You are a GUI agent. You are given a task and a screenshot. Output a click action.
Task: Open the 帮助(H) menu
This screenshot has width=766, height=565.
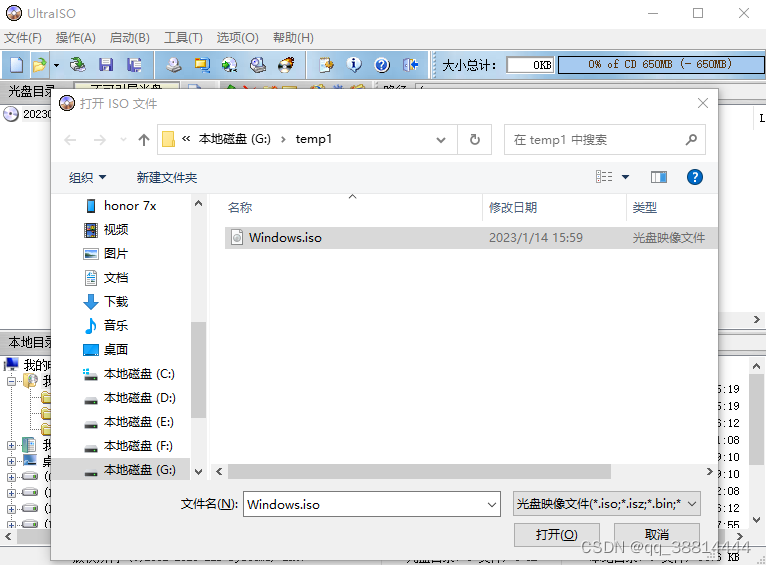(293, 38)
